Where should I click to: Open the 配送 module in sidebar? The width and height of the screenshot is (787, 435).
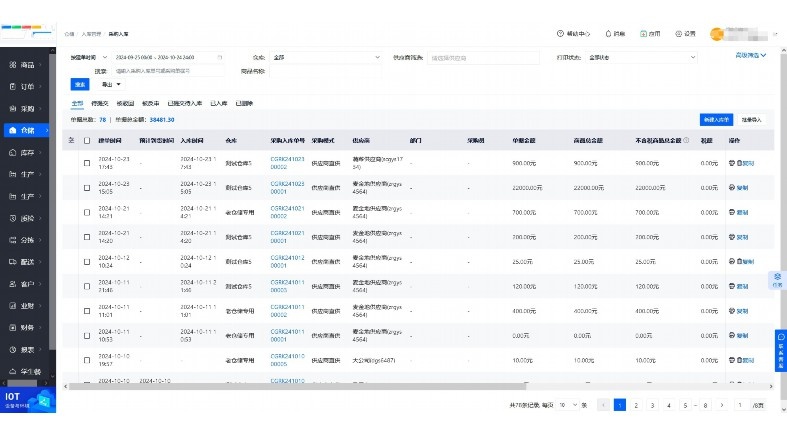click(25, 262)
